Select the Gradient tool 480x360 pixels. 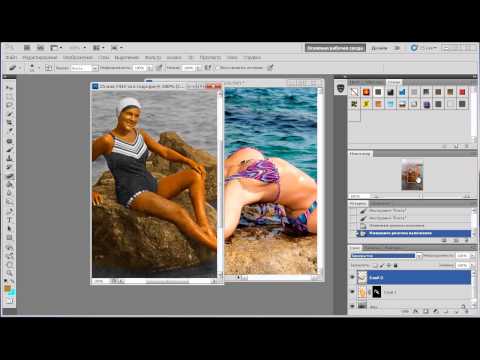9,184
